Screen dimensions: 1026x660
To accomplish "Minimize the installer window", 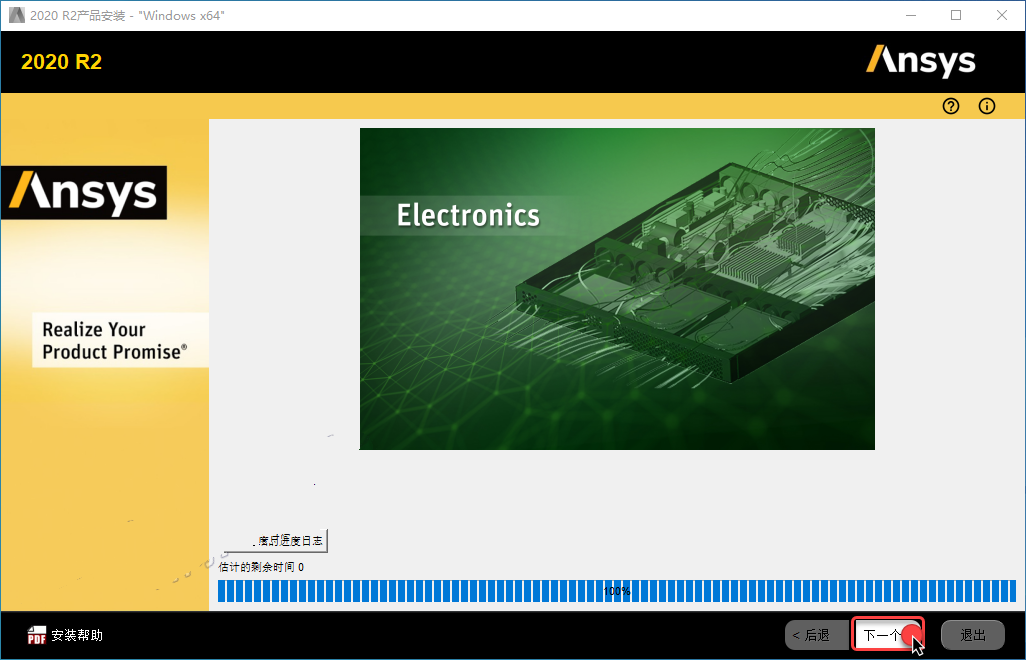I will [911, 15].
